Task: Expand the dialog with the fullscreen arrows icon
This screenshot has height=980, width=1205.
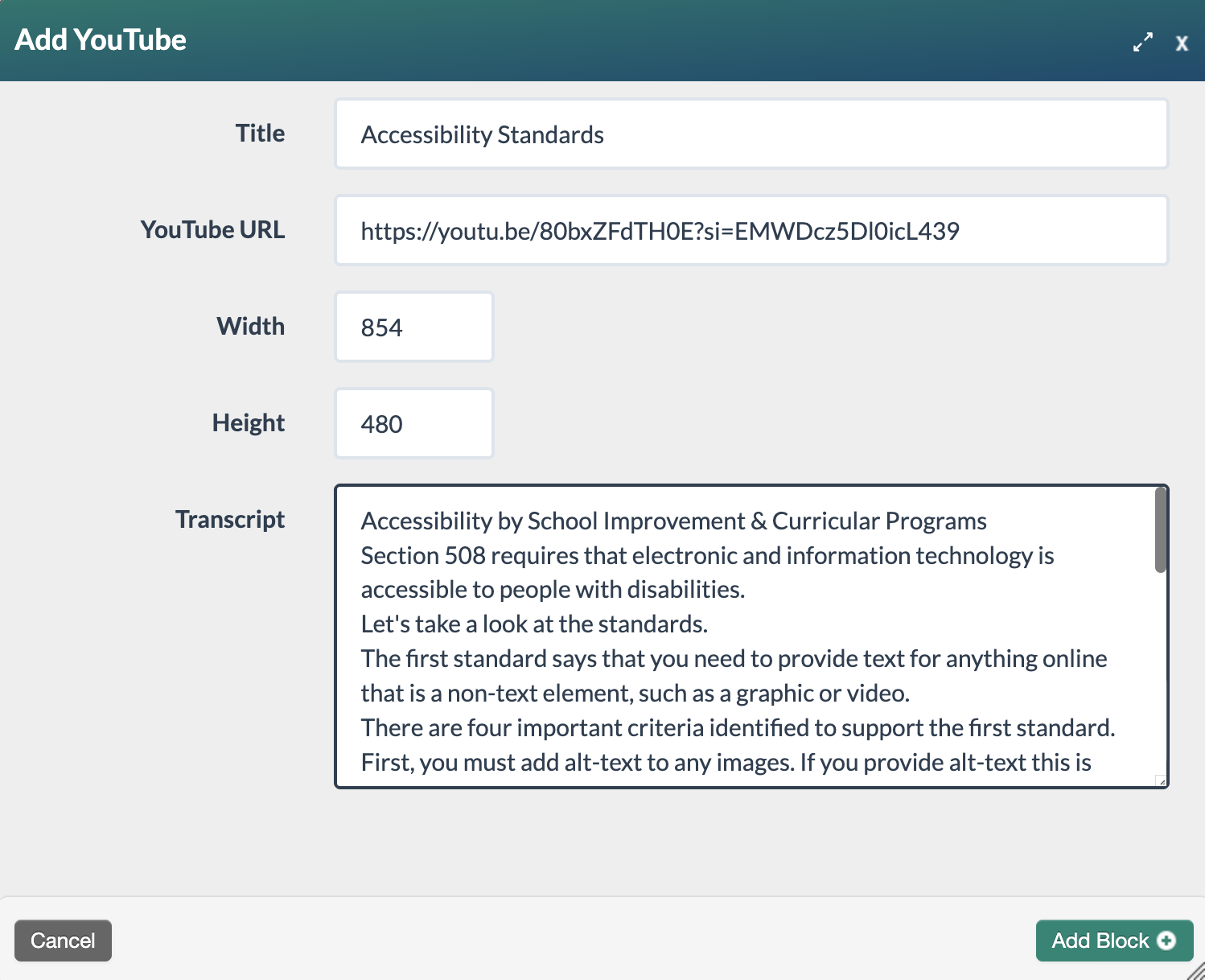Action: (x=1142, y=42)
